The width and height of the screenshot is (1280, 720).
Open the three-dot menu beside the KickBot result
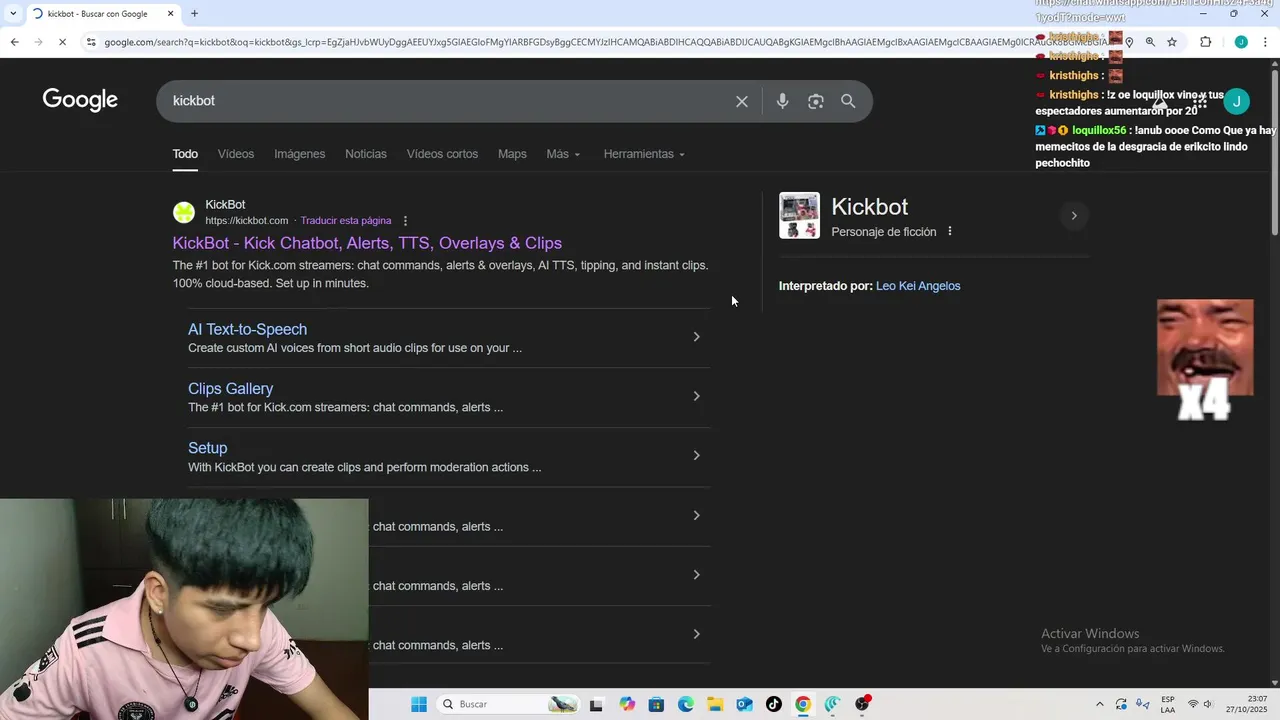[405, 221]
